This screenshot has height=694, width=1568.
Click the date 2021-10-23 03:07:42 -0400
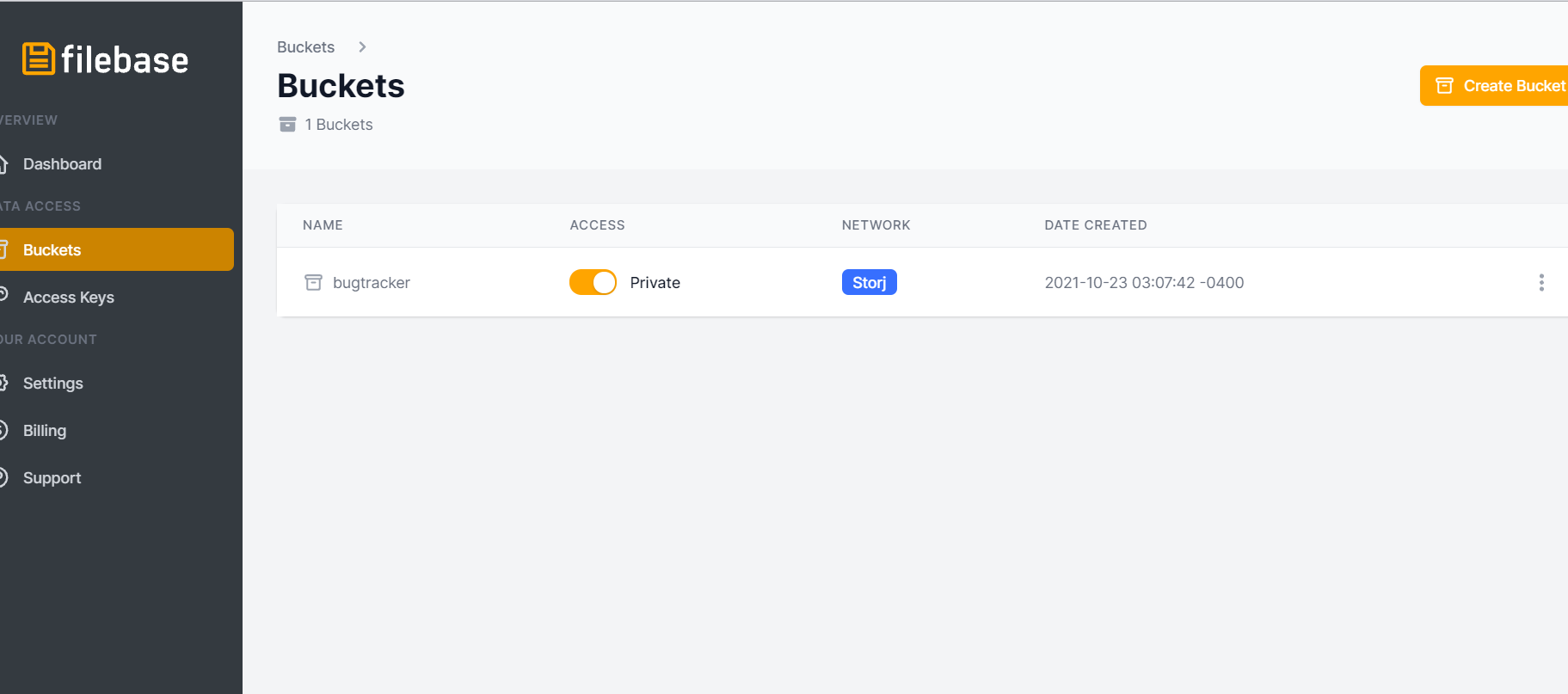coord(1144,283)
